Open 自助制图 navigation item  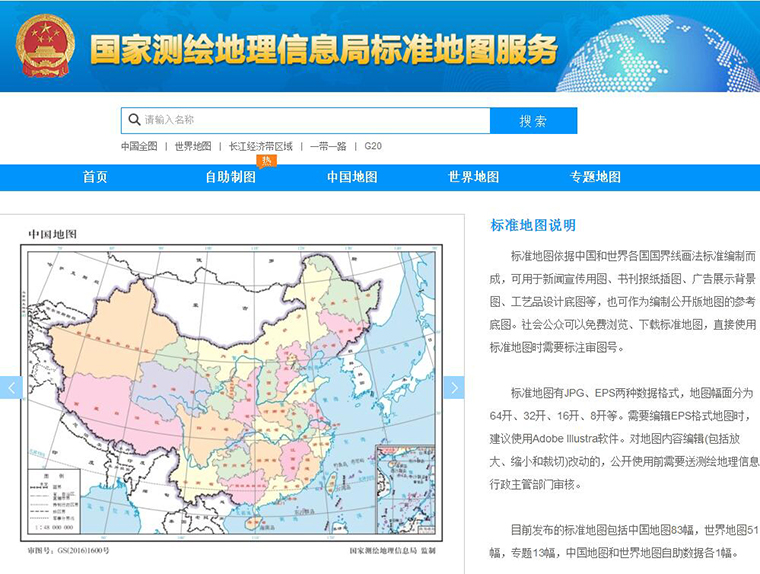pos(230,177)
